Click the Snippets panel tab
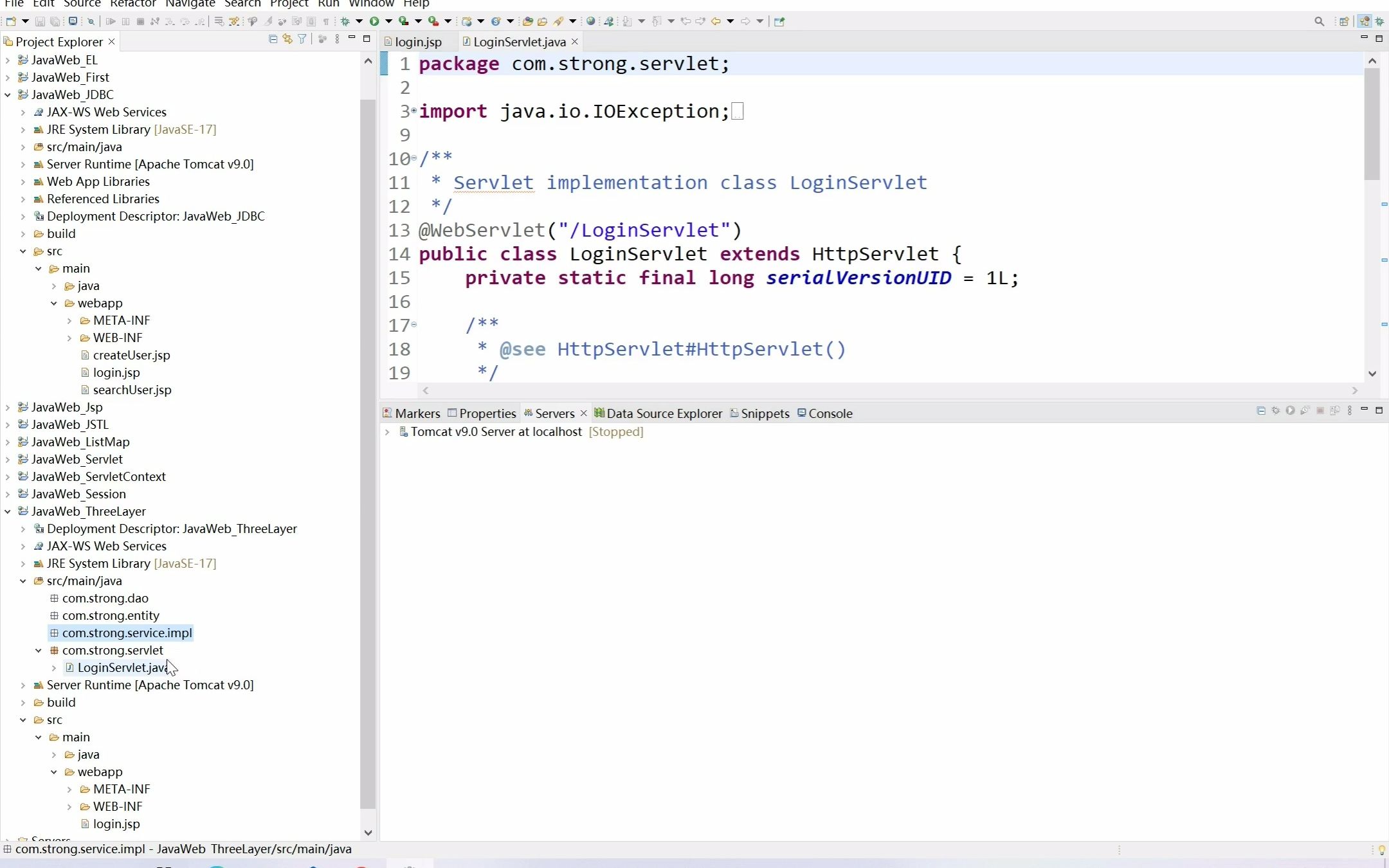 click(764, 412)
